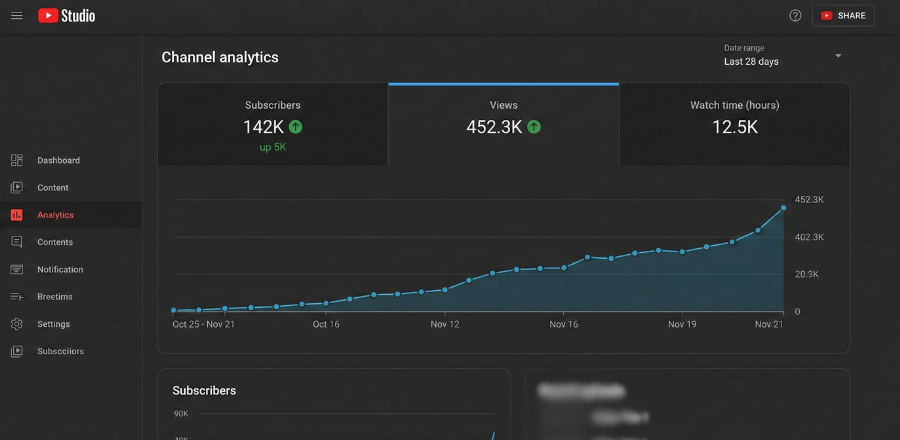Screen dimensions: 900x440
Task: Click the green up arrow beside 142K
Action: click(x=295, y=127)
